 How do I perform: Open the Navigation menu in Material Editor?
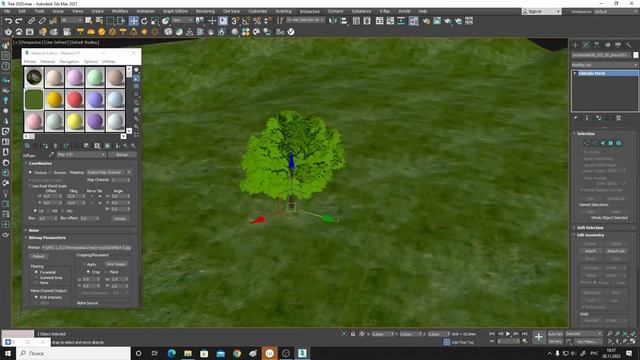69,62
